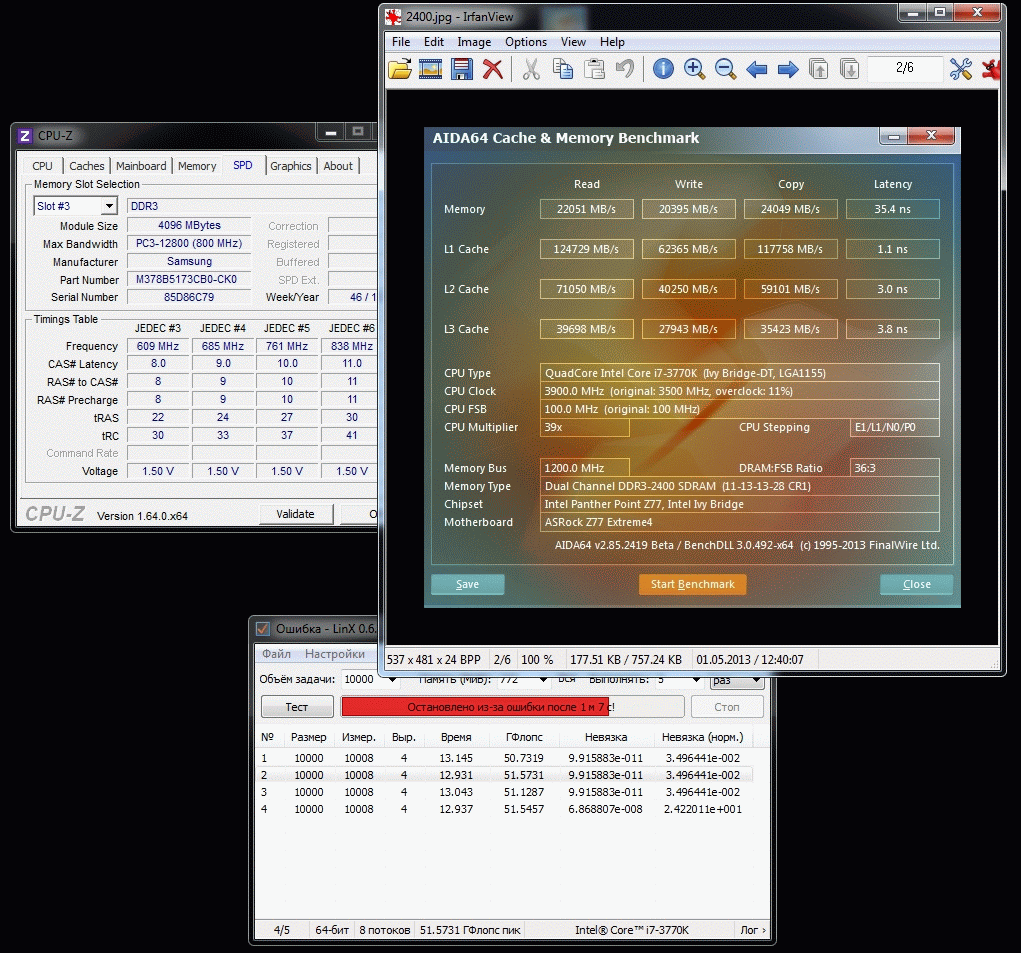Select the SPD tab in CPU-Z
Viewport: 1021px width, 953px height.
pos(243,165)
